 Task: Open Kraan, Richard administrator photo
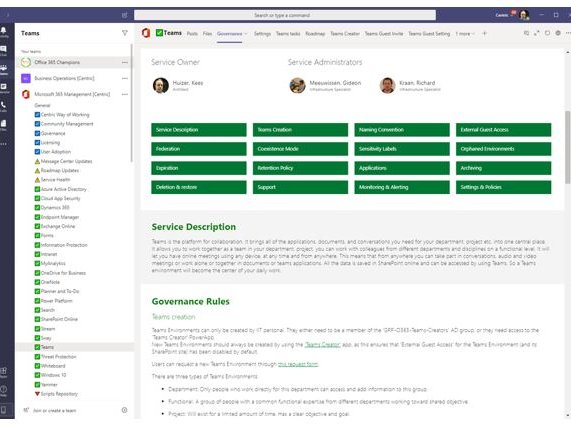tap(387, 86)
